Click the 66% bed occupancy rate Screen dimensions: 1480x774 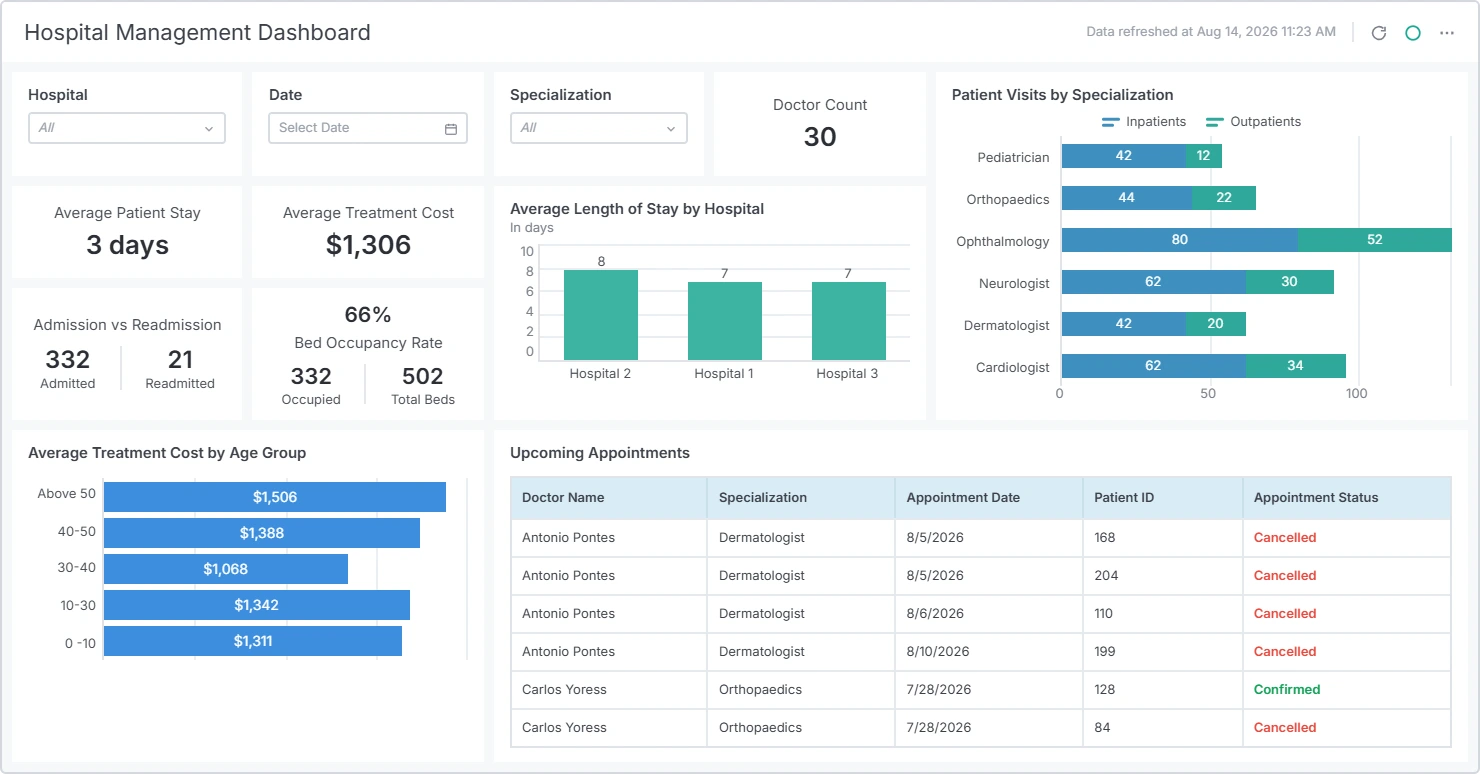pos(368,315)
